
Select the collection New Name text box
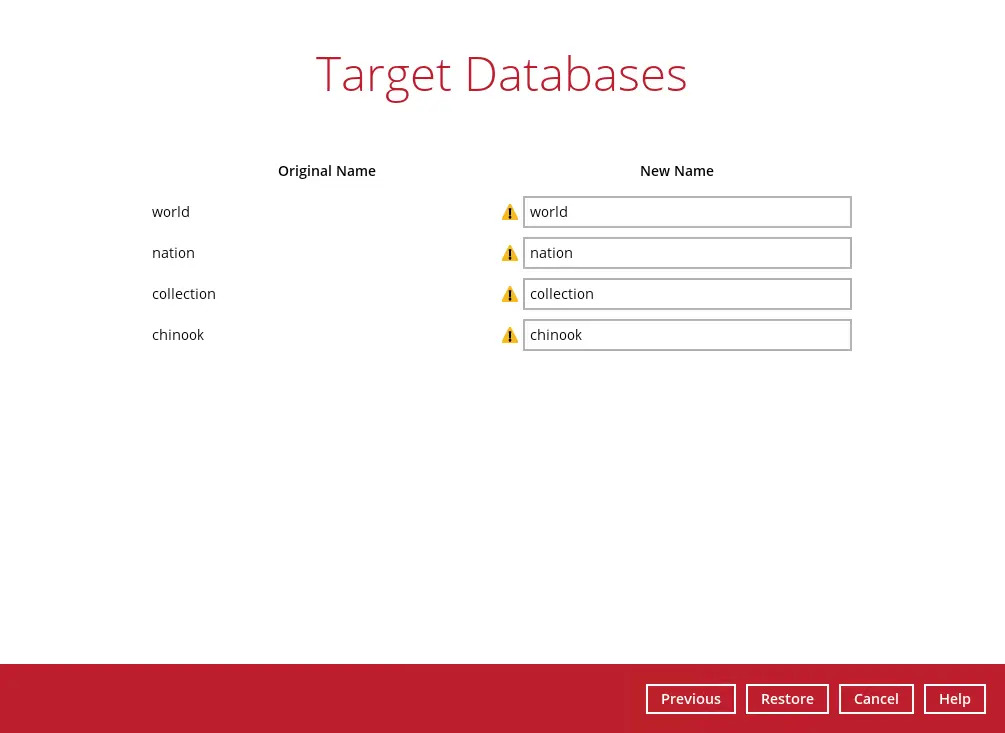coord(687,294)
